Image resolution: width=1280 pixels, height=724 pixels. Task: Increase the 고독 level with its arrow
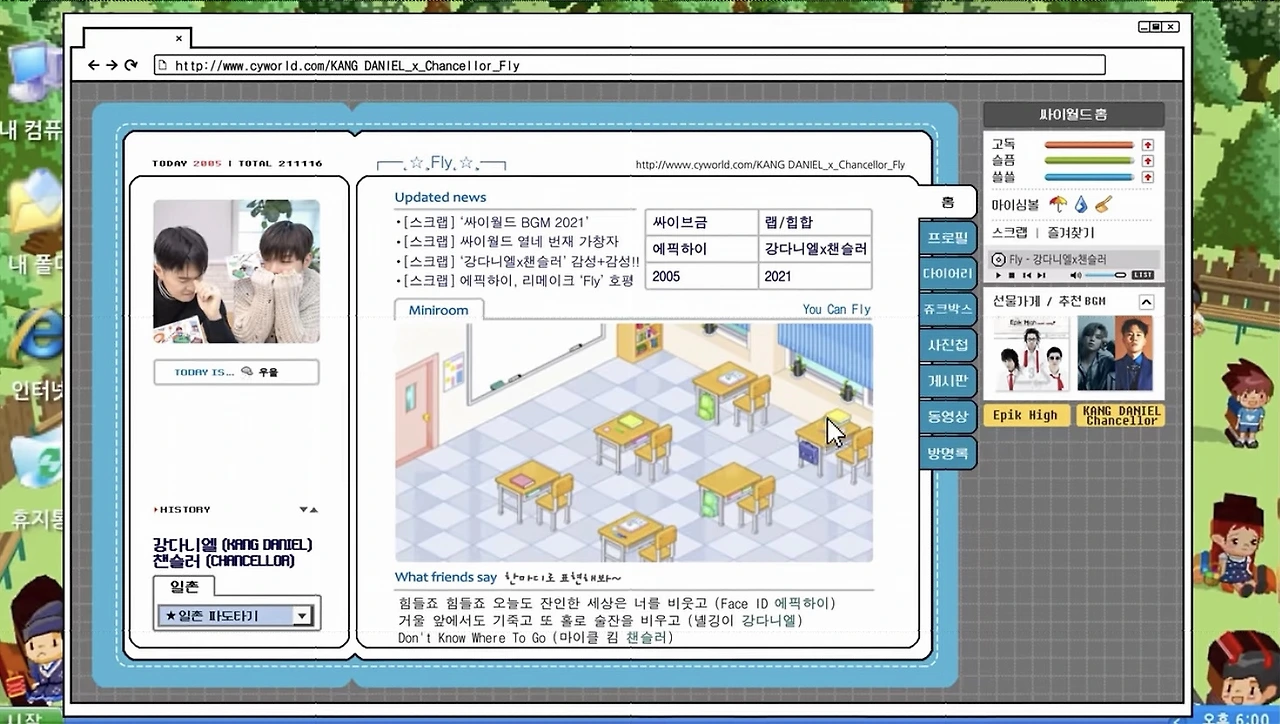coord(1148,145)
